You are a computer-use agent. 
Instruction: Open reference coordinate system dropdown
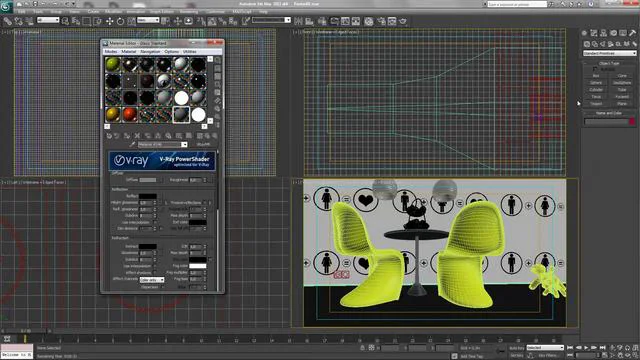148,20
